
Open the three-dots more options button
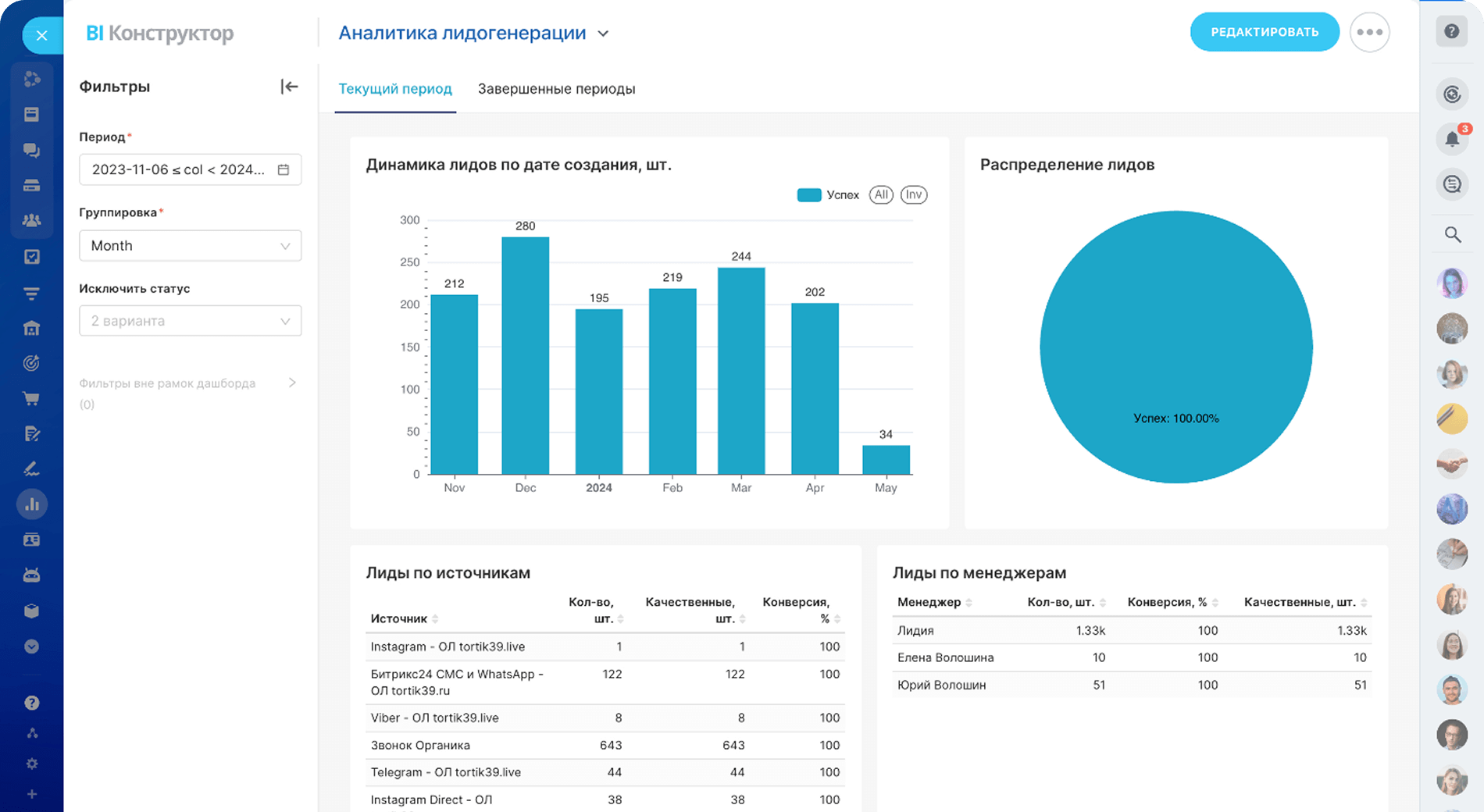point(1369,33)
